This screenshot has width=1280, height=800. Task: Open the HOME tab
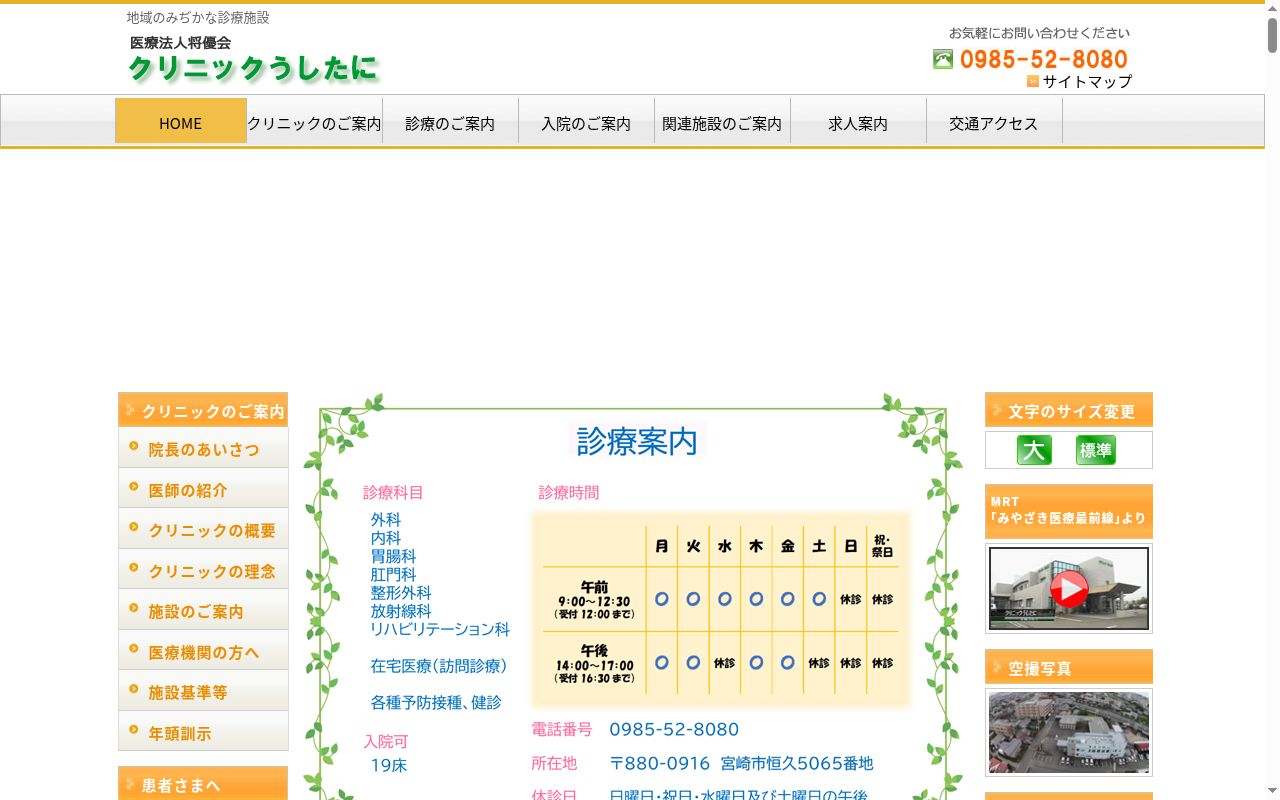pos(181,121)
